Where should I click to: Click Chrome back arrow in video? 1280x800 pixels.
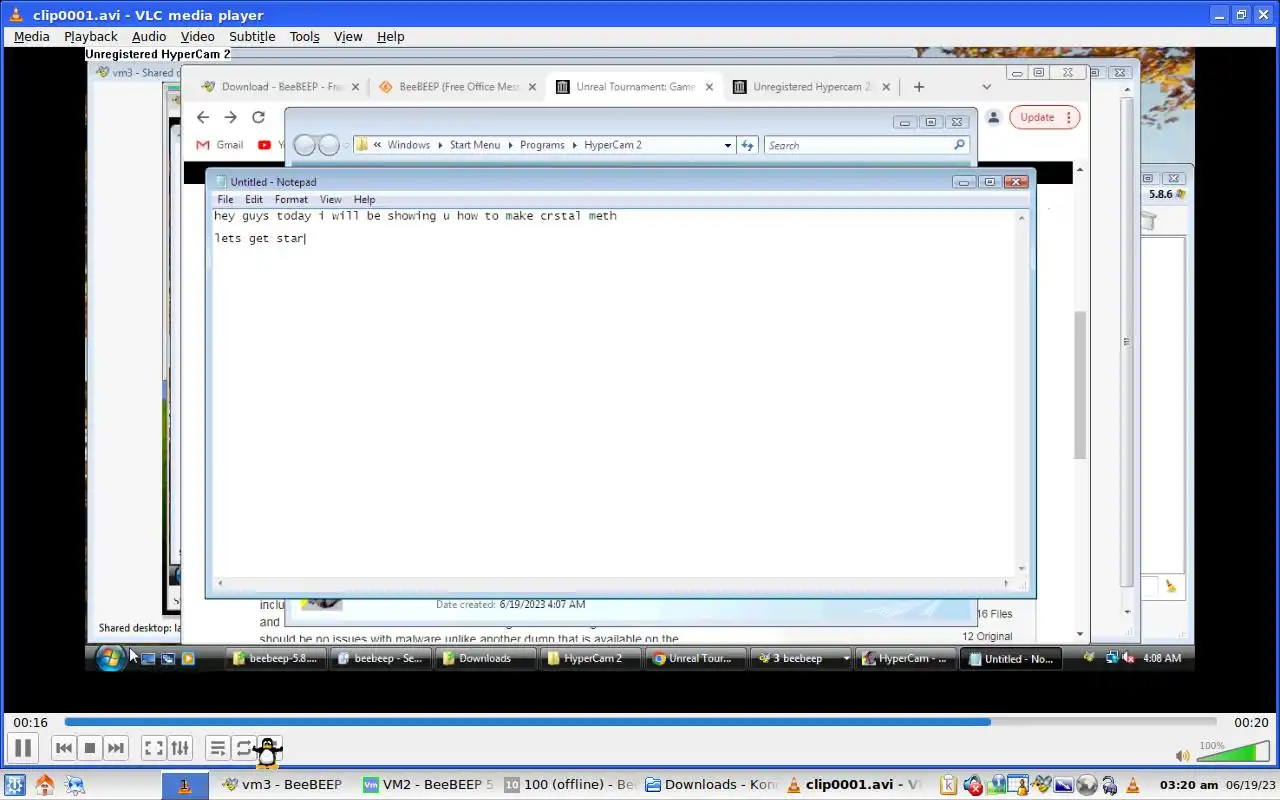pos(203,117)
